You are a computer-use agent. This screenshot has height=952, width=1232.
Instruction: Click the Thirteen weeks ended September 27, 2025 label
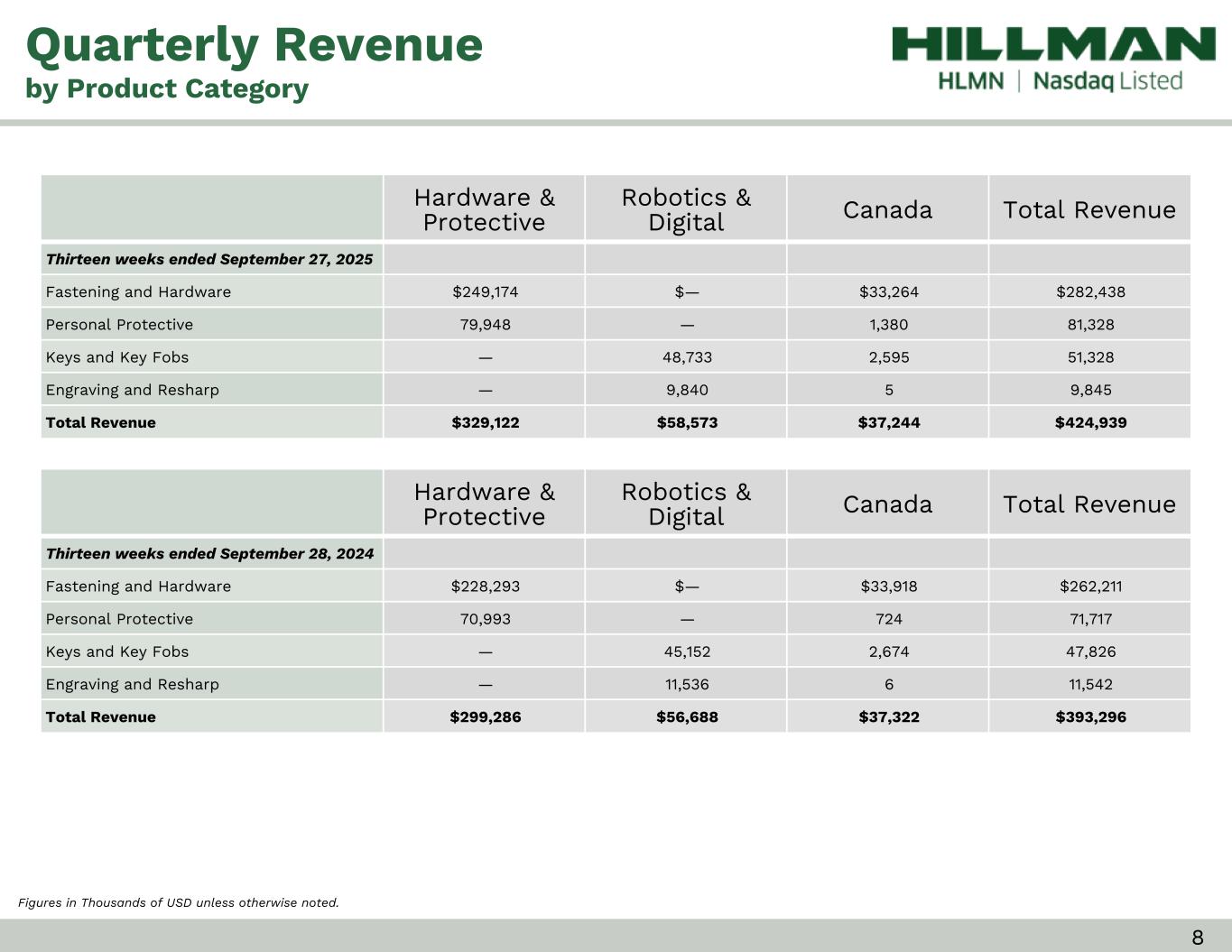209,259
